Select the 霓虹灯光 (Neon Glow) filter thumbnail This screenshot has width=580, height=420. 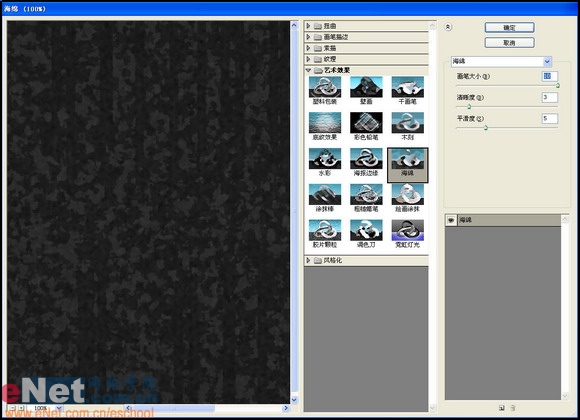[x=408, y=234]
